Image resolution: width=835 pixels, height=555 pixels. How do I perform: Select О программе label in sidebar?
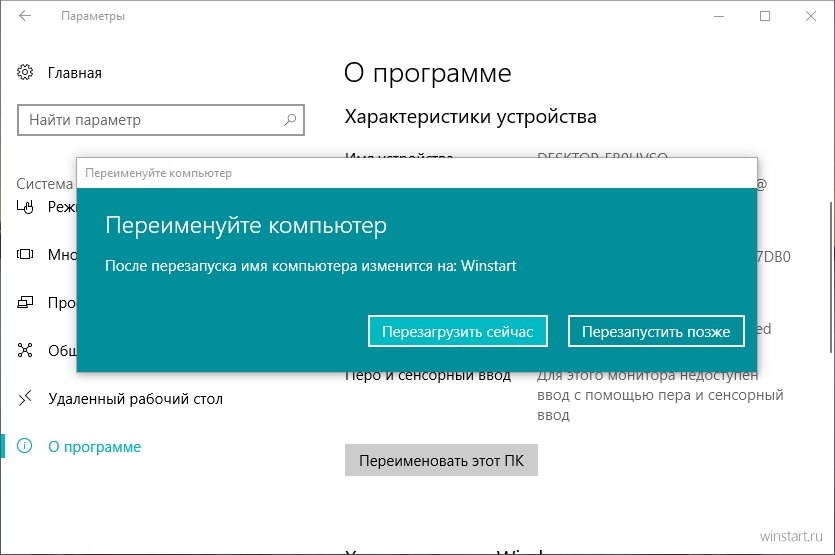click(x=95, y=447)
